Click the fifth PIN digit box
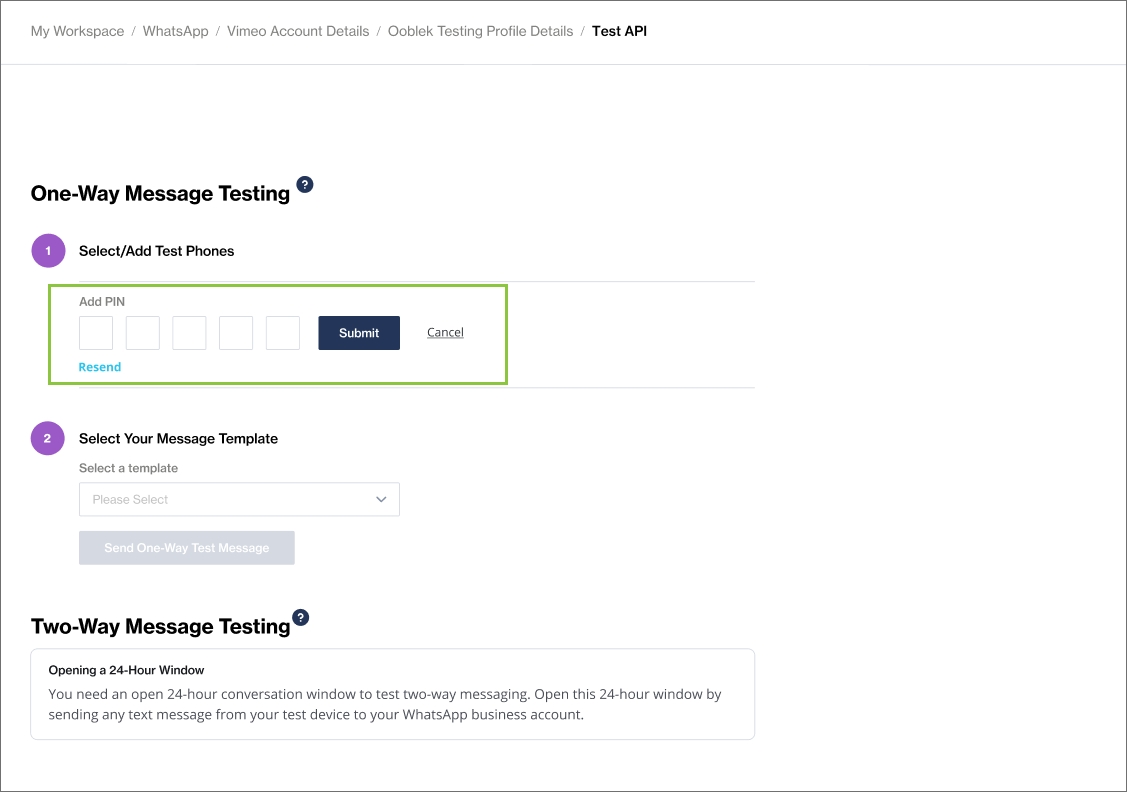This screenshot has width=1127, height=792. (x=283, y=333)
